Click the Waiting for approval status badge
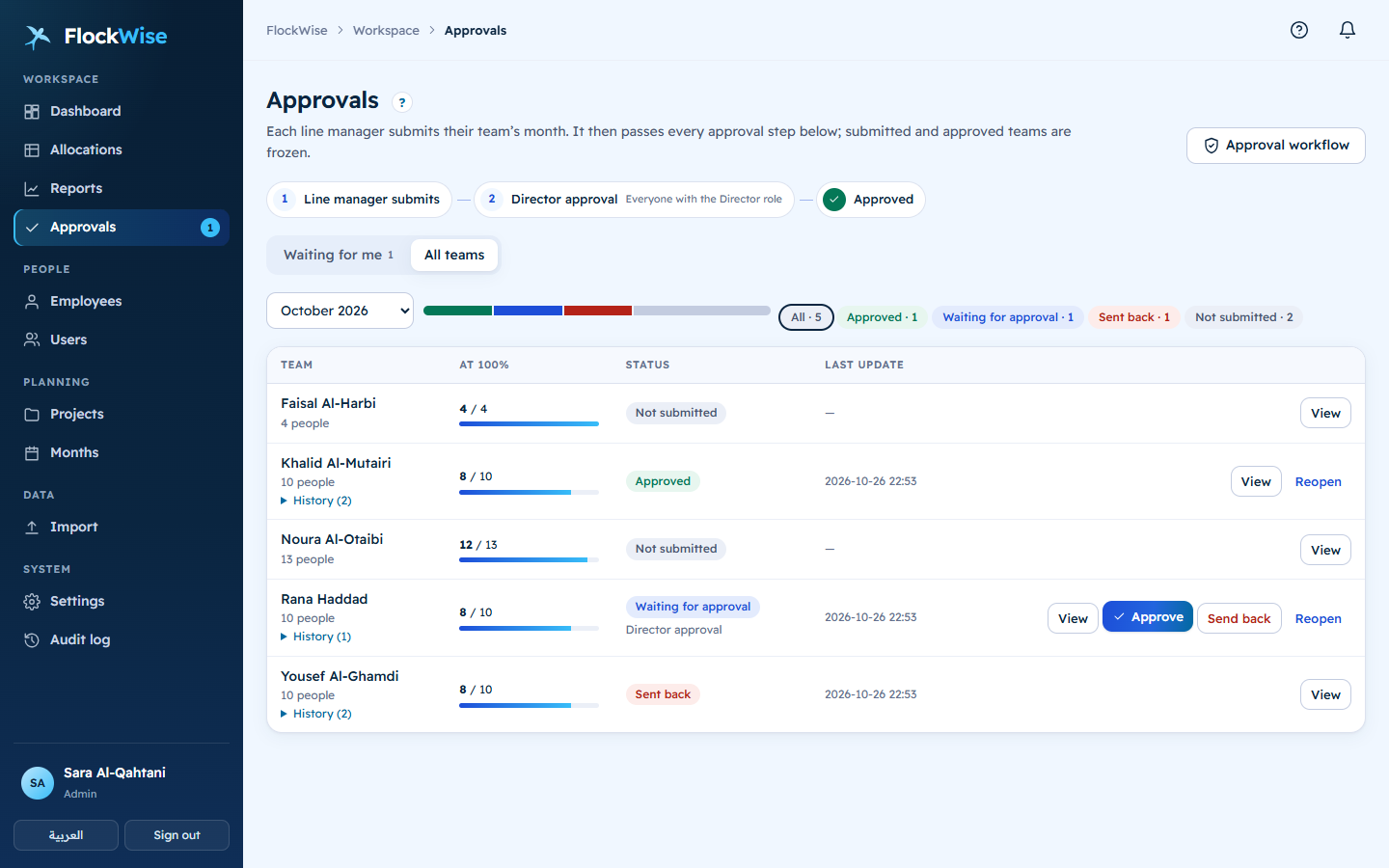The height and width of the screenshot is (868, 1389). (x=693, y=608)
